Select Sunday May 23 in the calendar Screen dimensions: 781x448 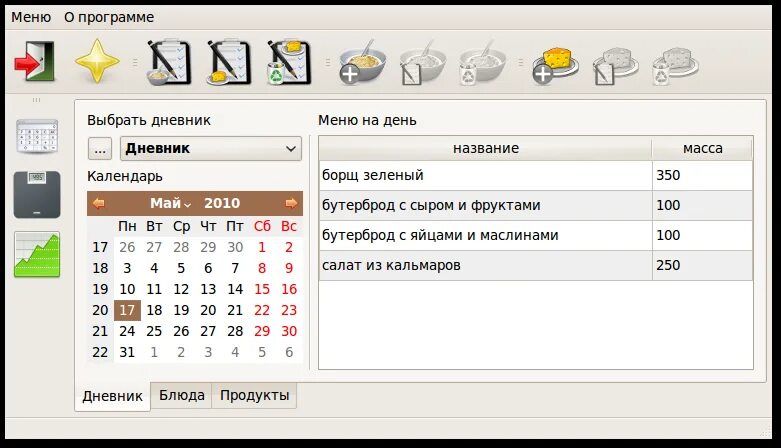(289, 310)
